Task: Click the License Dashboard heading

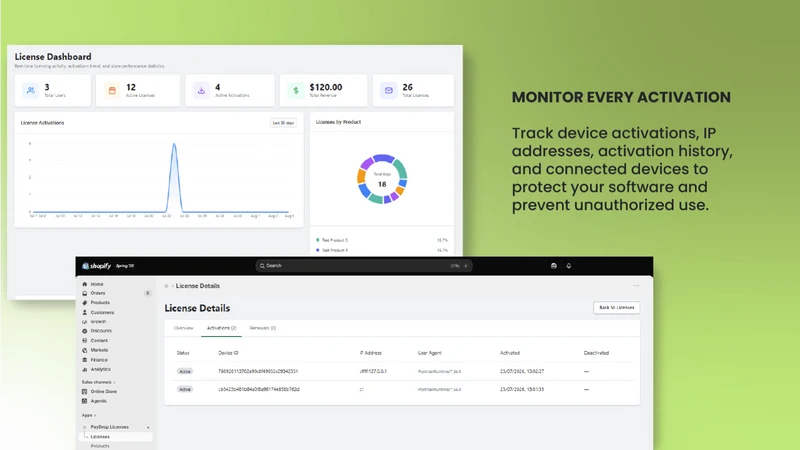Action: (x=53, y=57)
